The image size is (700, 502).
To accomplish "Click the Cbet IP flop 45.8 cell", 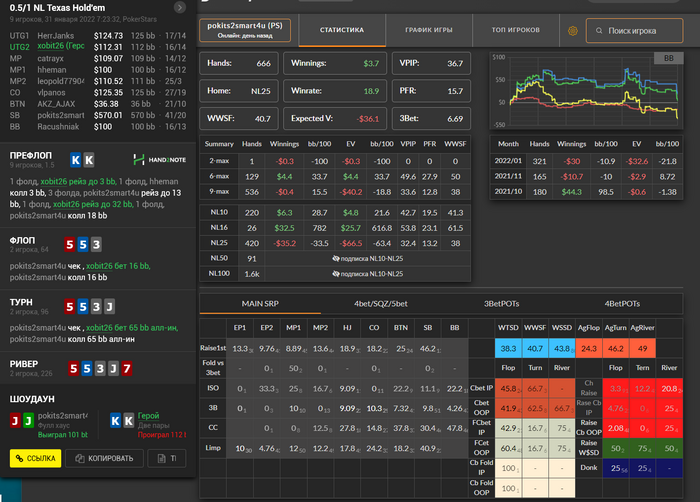I will coord(508,389).
